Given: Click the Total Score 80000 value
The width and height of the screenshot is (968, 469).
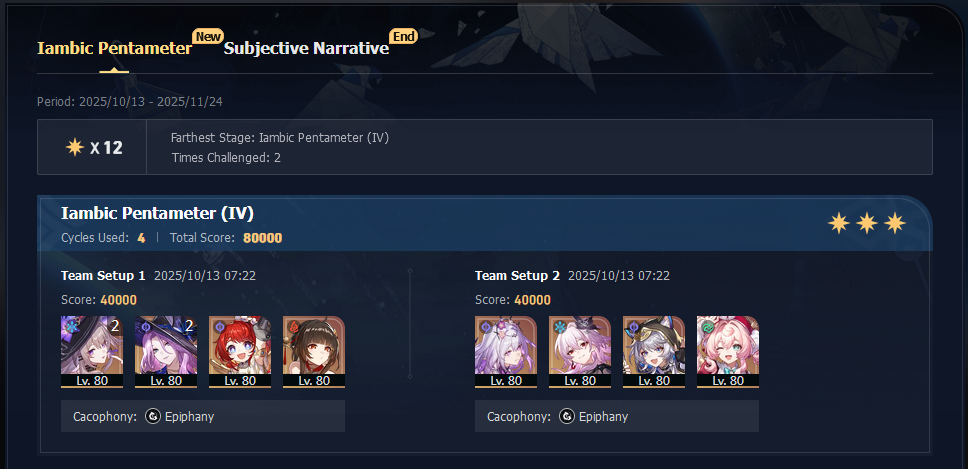Looking at the screenshot, I should click(262, 238).
